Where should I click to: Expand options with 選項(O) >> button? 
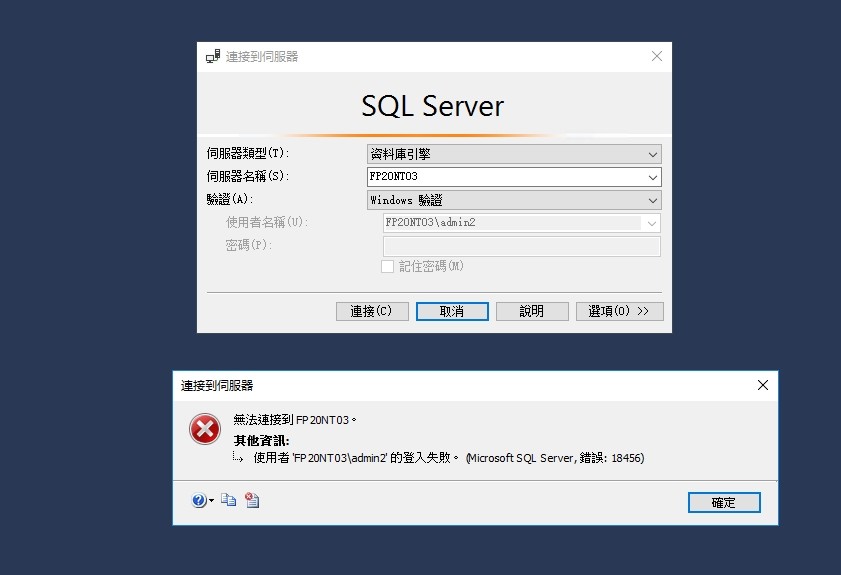tap(619, 311)
